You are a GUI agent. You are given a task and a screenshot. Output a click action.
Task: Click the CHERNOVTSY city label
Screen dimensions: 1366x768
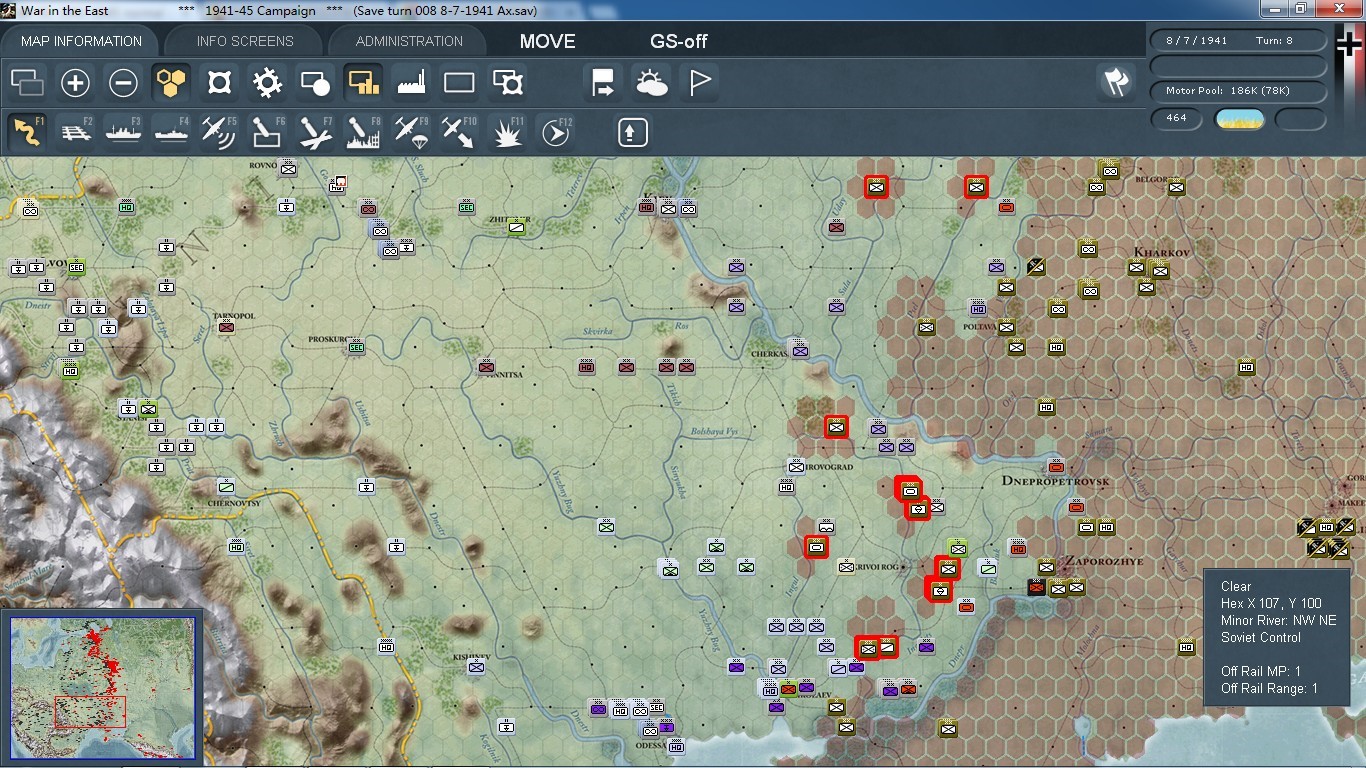(235, 503)
